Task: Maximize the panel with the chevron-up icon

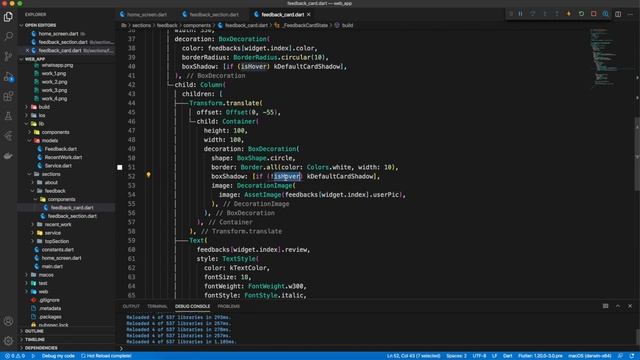Action: coord(618,306)
